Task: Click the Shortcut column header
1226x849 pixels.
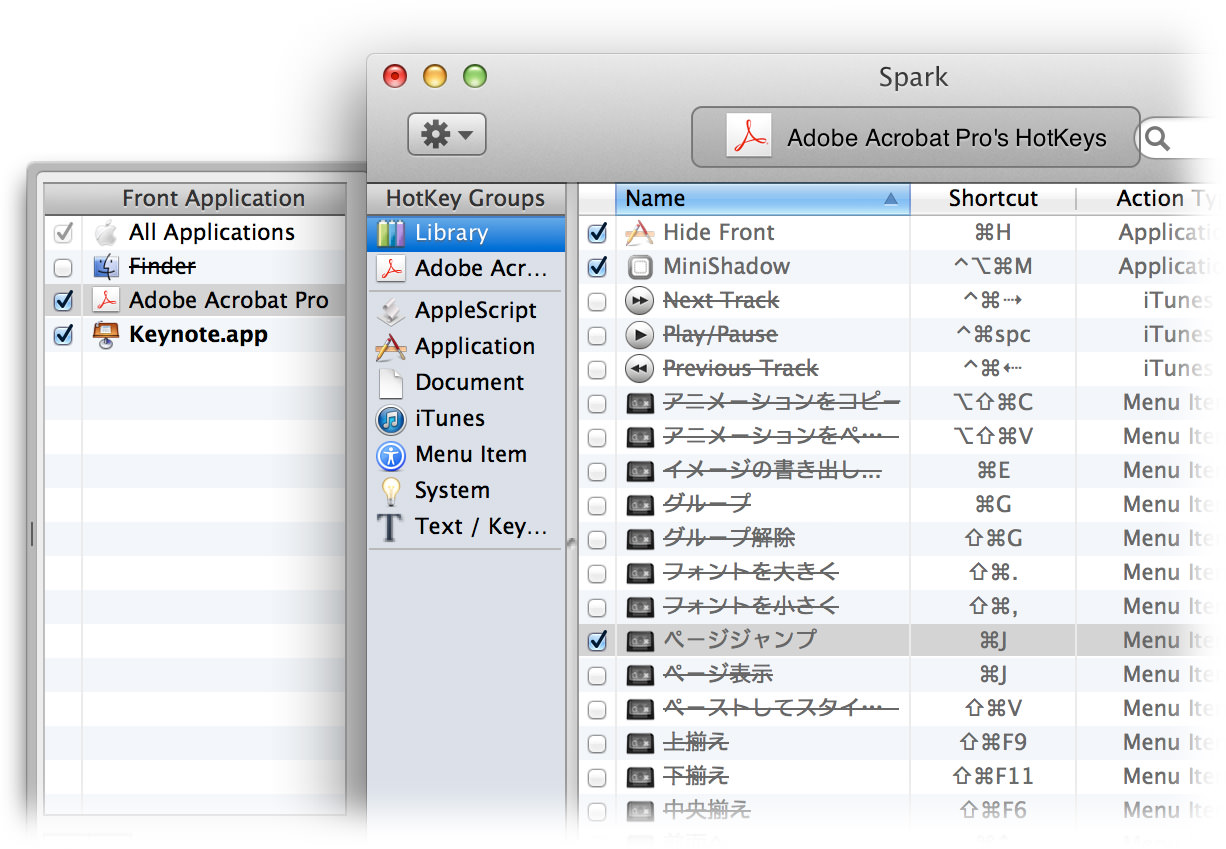Action: coord(993,198)
